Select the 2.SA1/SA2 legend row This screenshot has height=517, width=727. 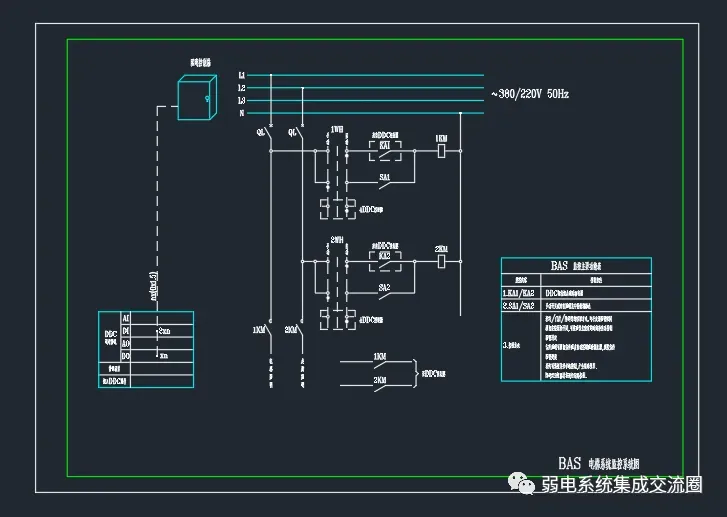(576, 306)
